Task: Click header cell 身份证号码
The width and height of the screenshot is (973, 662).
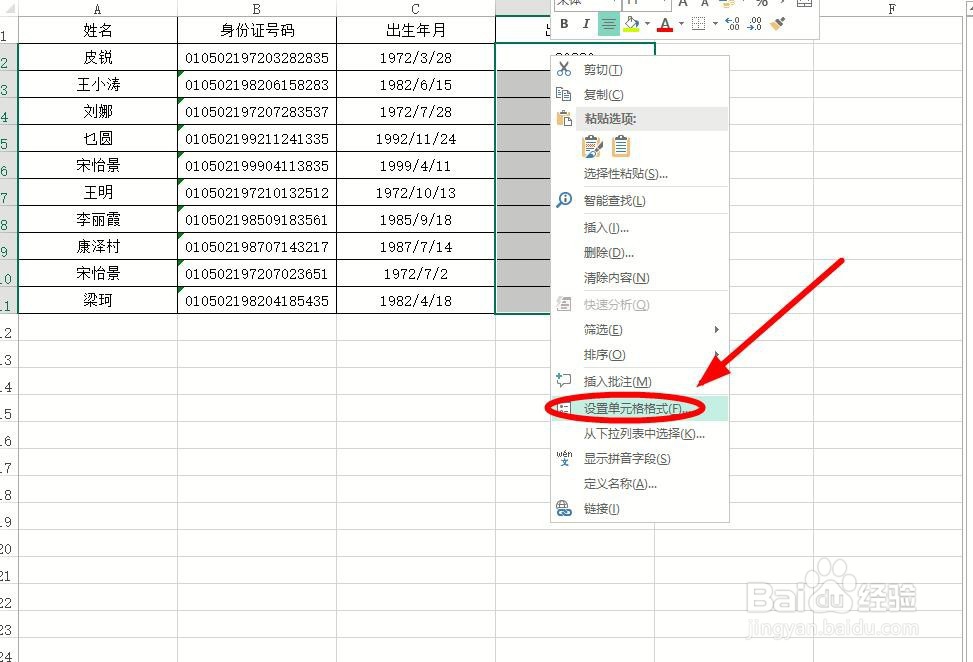Action: click(x=257, y=30)
